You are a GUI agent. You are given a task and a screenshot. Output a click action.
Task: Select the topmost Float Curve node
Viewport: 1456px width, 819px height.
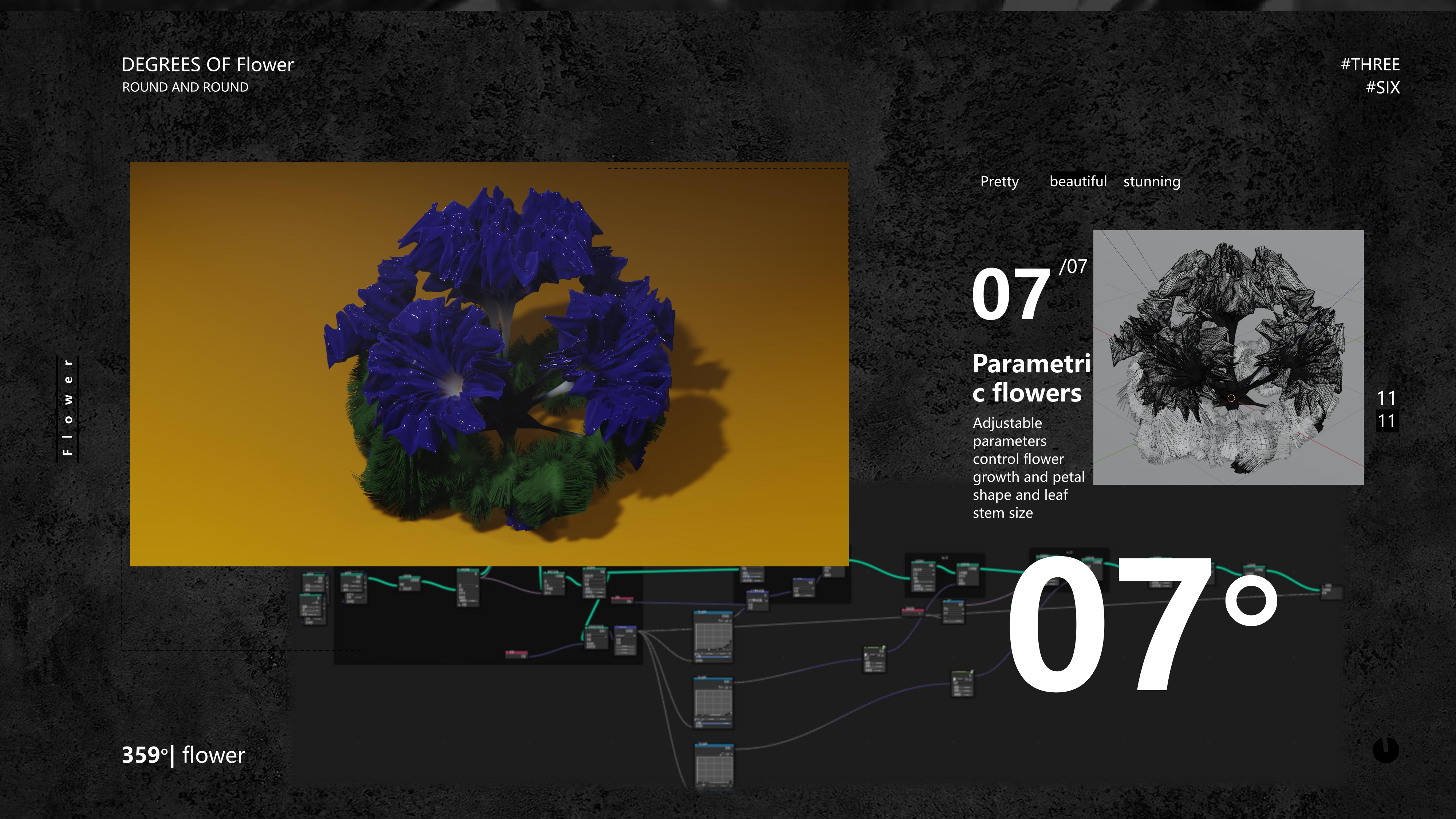click(x=713, y=612)
